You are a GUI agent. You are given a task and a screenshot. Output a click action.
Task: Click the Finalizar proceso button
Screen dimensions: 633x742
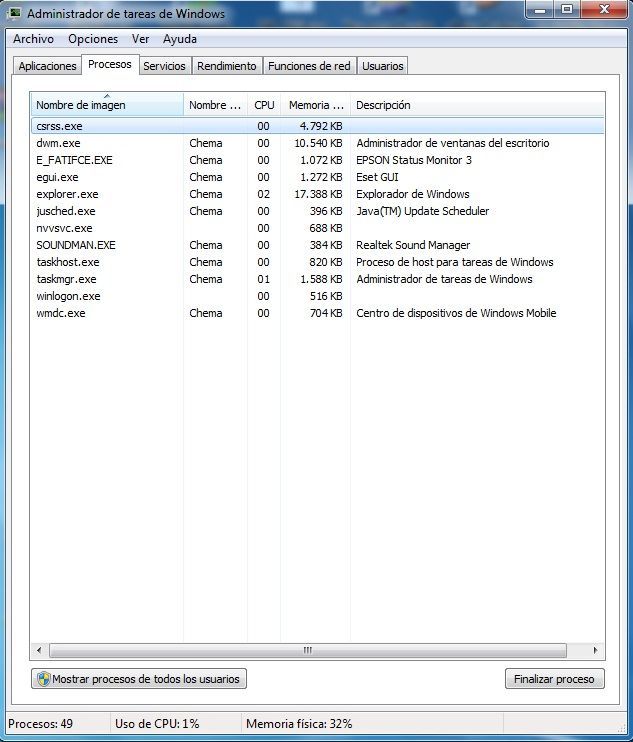click(x=554, y=679)
